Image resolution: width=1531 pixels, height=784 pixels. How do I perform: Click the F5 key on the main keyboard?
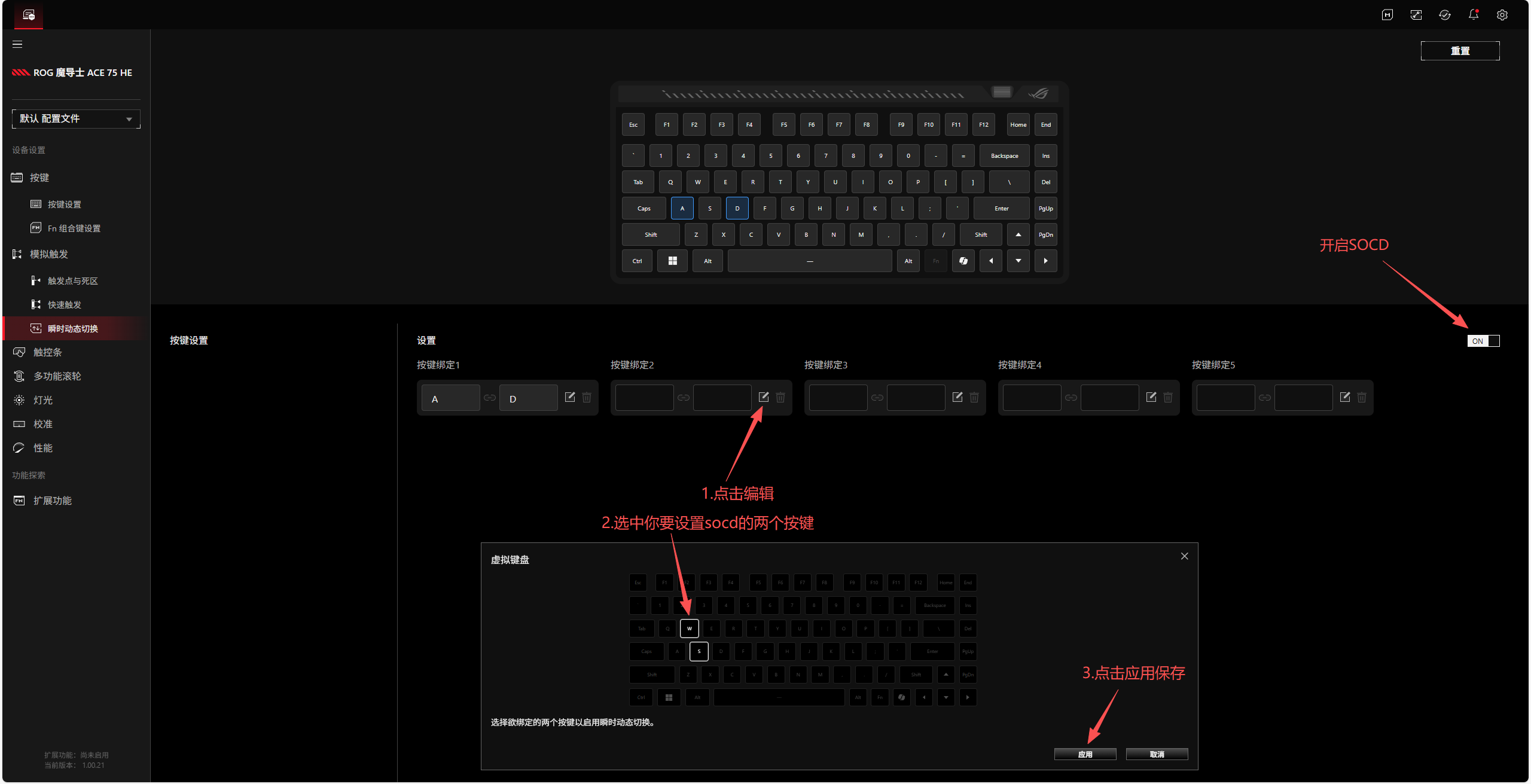pos(784,125)
